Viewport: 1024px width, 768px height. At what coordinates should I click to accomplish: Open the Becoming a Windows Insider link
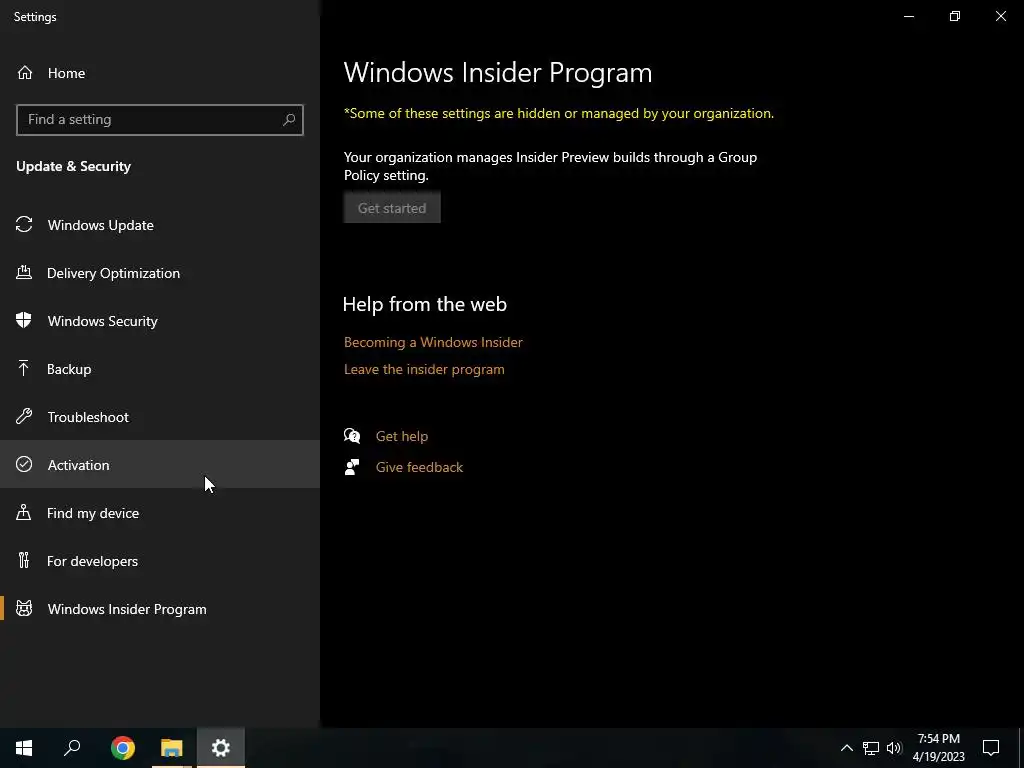[x=433, y=342]
